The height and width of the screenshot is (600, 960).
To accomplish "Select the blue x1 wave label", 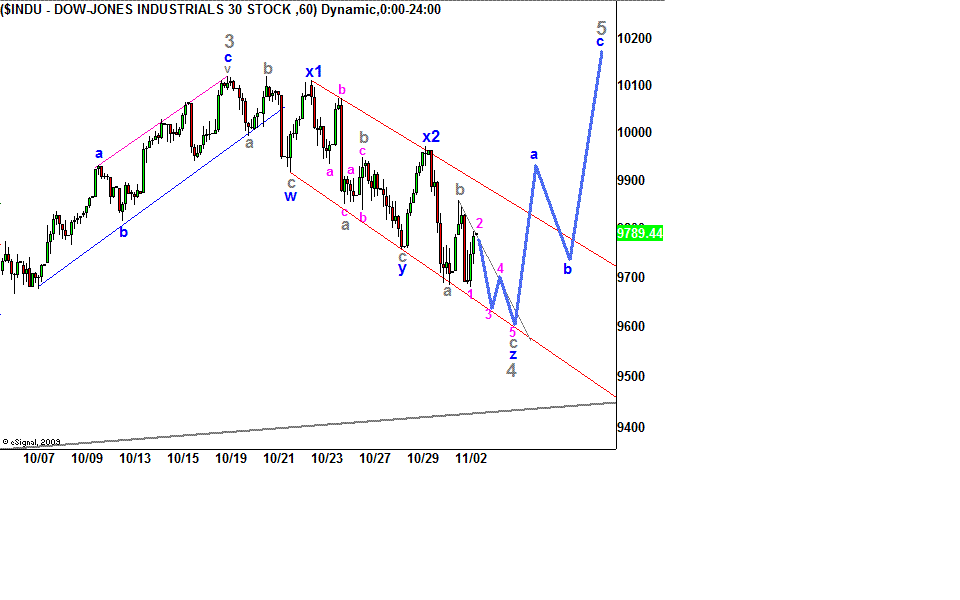I will pos(314,72).
